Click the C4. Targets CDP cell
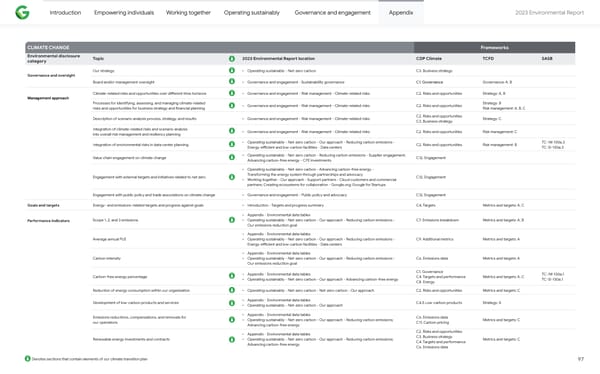The width and height of the screenshot is (600, 374). [x=426, y=206]
